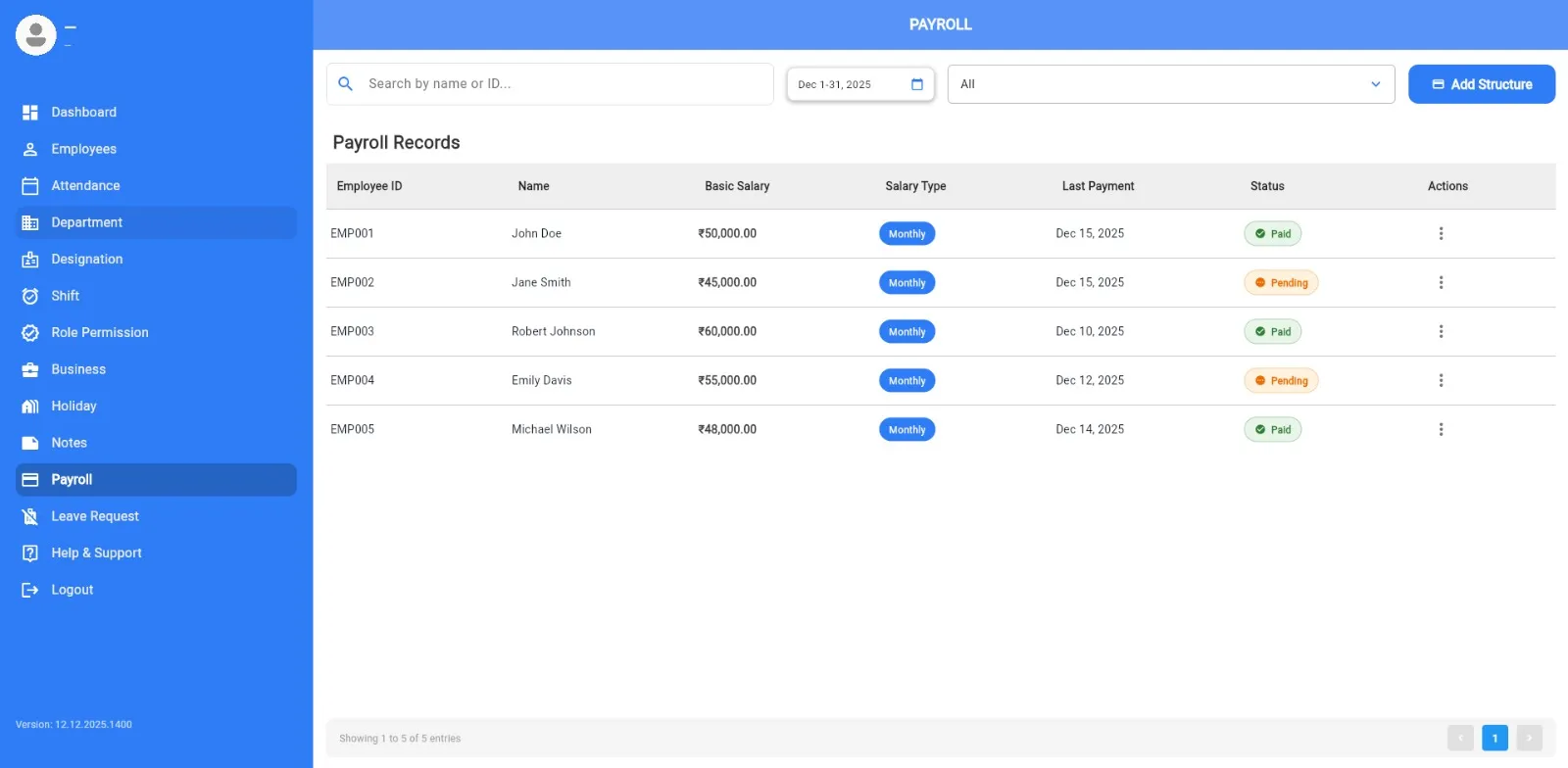Click the user avatar at top left
This screenshot has width=1568, height=768.
pos(36,35)
